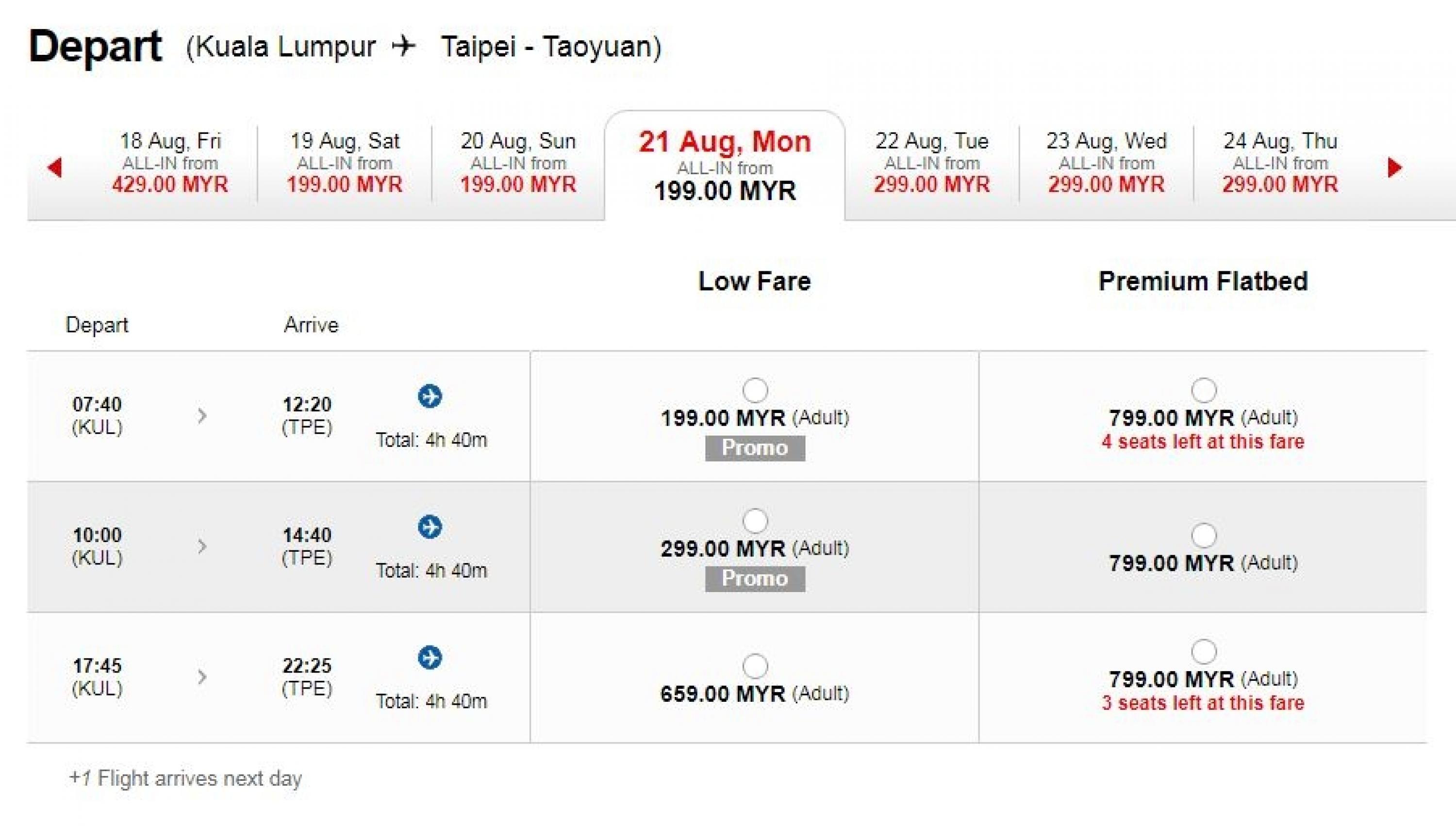
Task: Select the 659.00 MYR Low Fare radio button
Action: 755,666
